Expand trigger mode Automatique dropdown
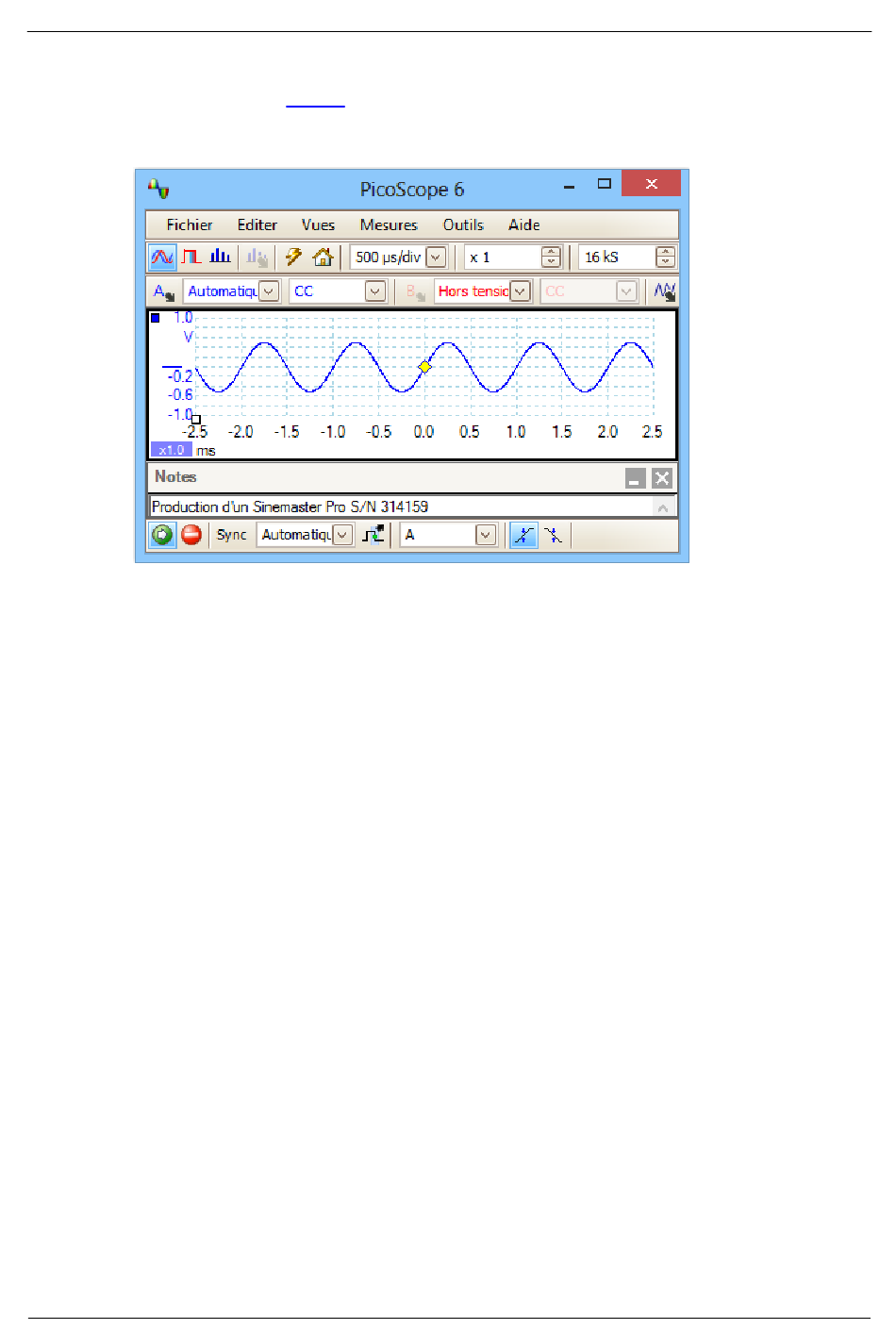This screenshot has width=896, height=1329. coord(343,535)
